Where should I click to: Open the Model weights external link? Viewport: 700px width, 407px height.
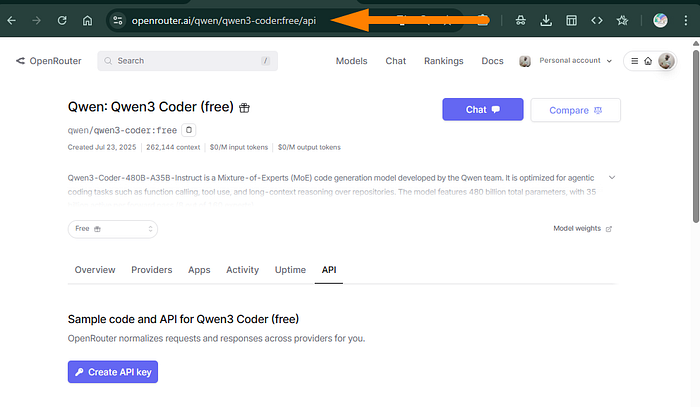[582, 228]
